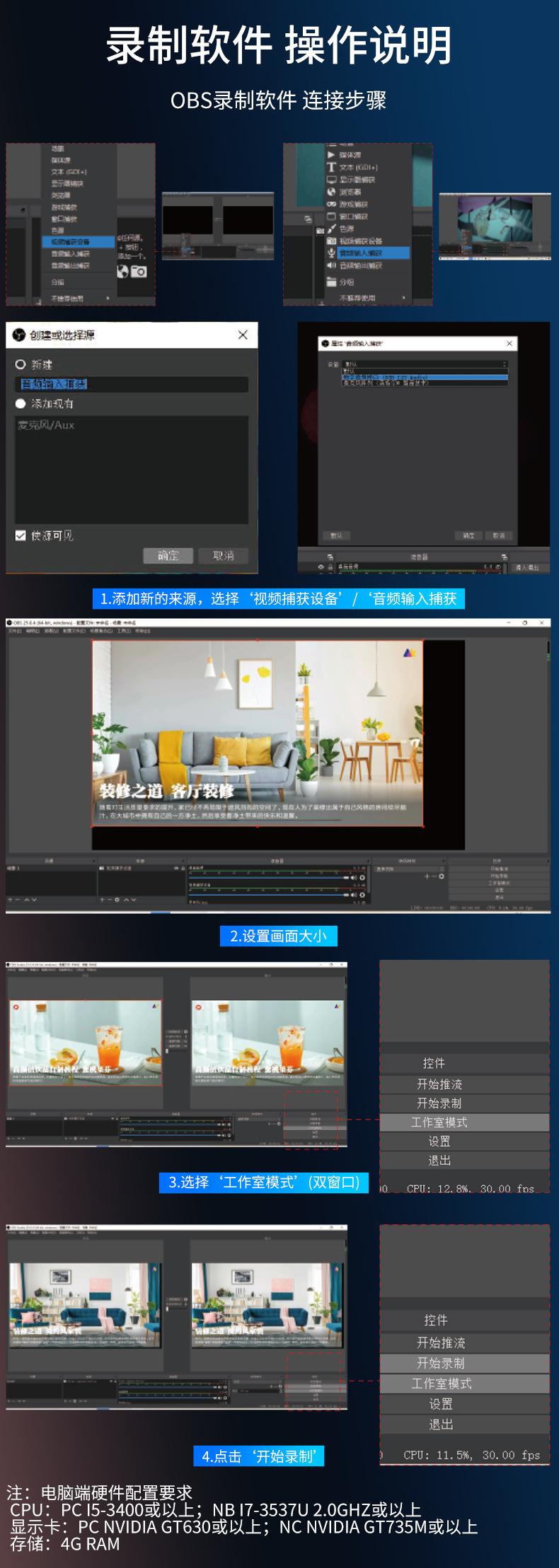Click the brush icon for 色源
The width and height of the screenshot is (559, 1568).
[331, 228]
